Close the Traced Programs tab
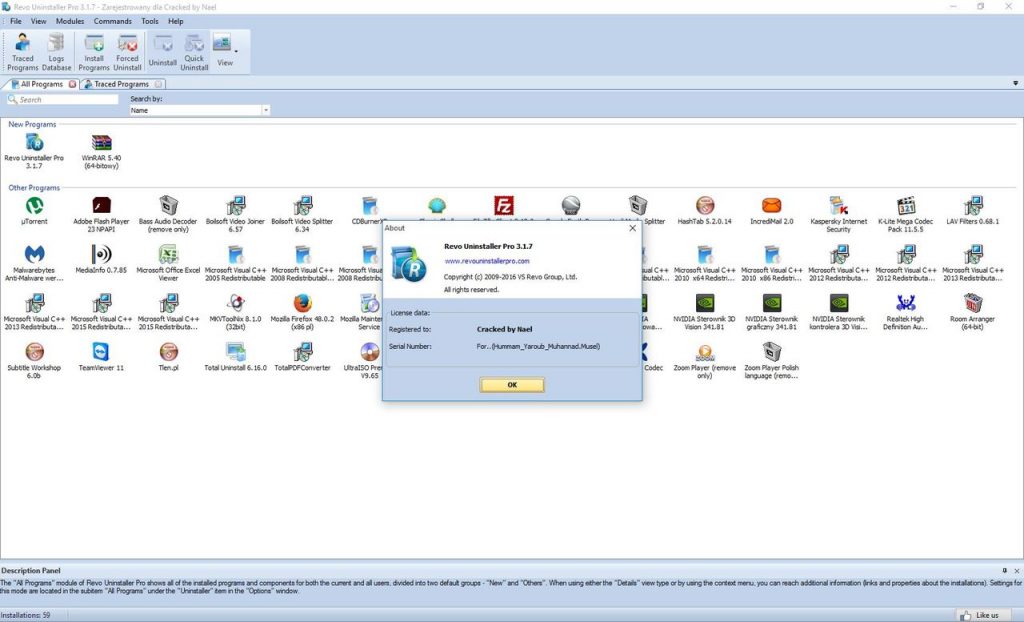The height and width of the screenshot is (622, 1024). (x=158, y=84)
